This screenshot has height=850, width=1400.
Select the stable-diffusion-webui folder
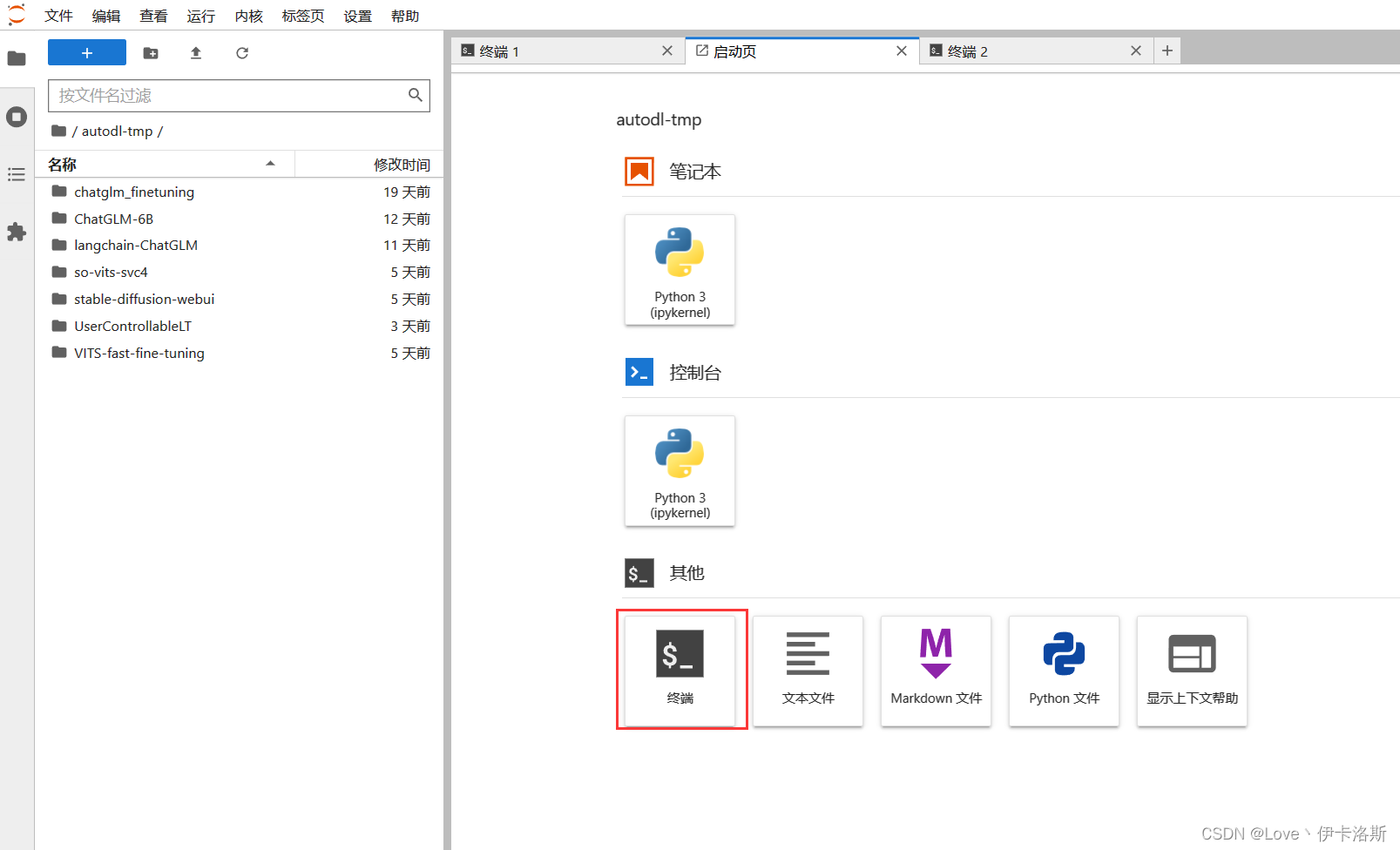[240, 300]
